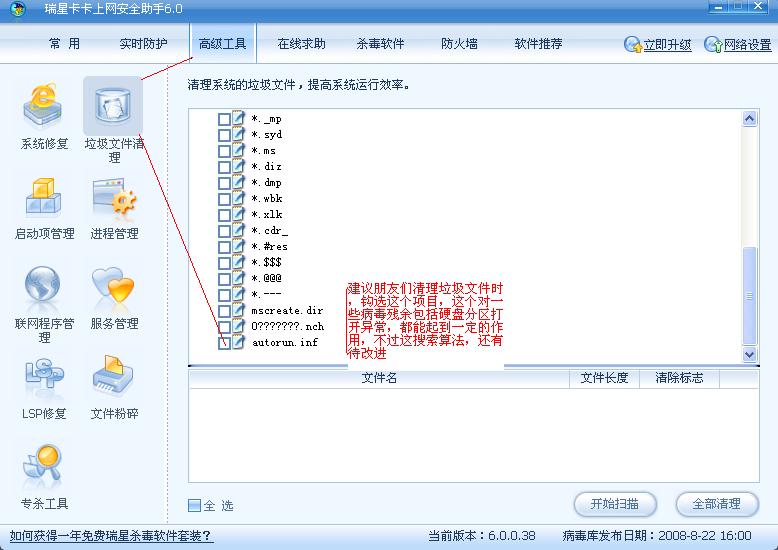Check the 0???????.nch checkbox
This screenshot has height=550, width=778.
click(x=224, y=327)
